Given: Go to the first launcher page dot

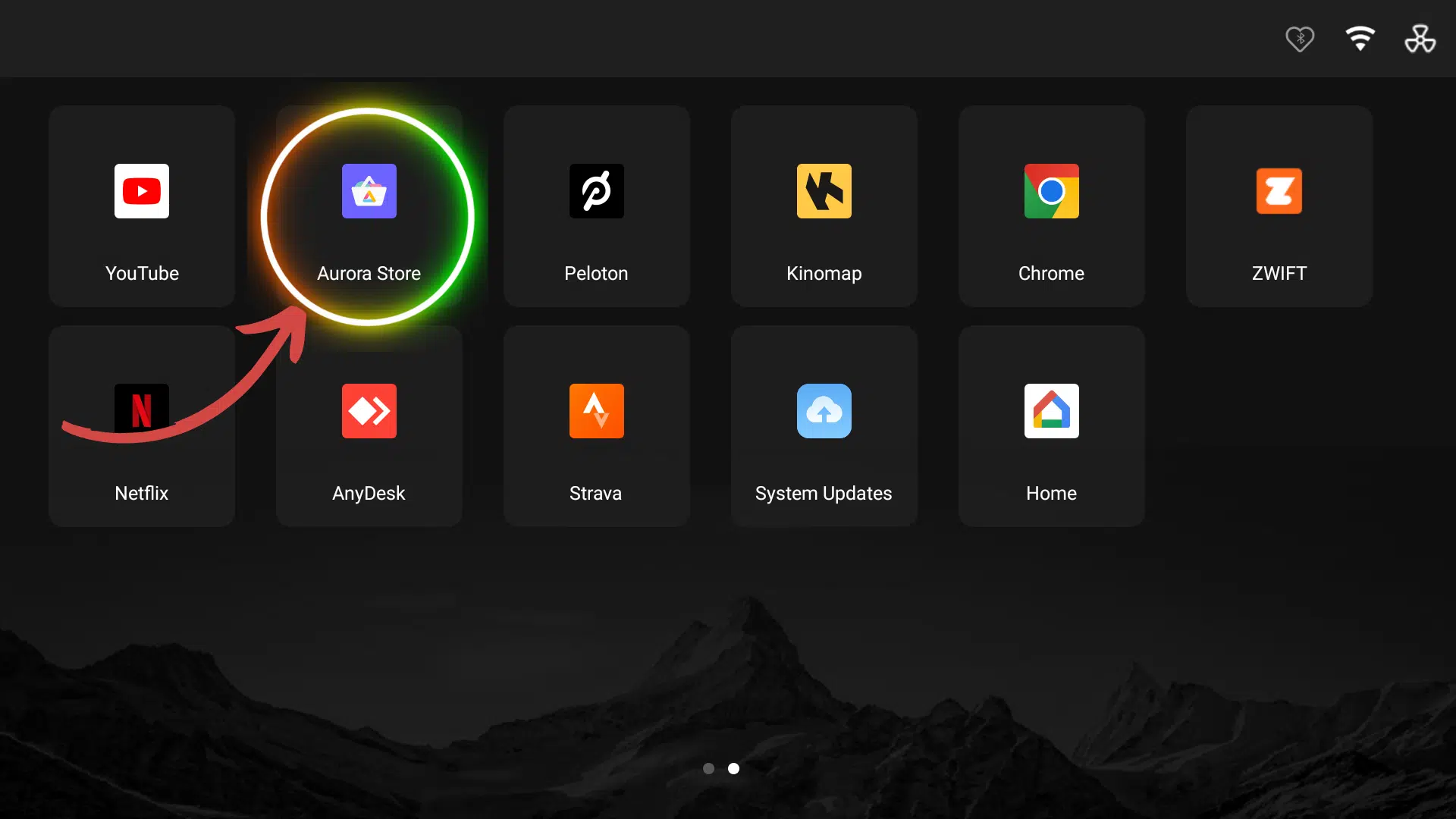Looking at the screenshot, I should pyautogui.click(x=709, y=768).
